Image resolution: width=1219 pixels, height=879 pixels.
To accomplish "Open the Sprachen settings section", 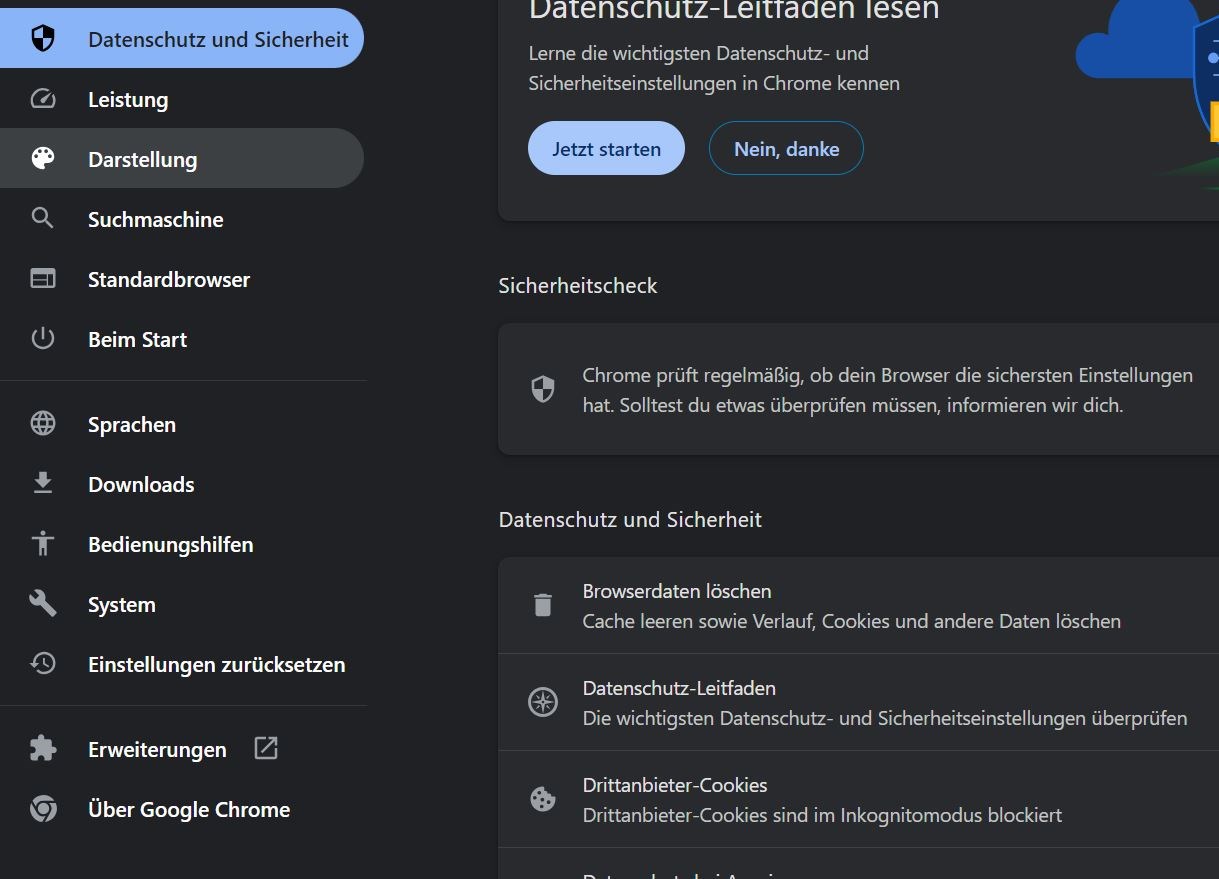I will [x=182, y=424].
